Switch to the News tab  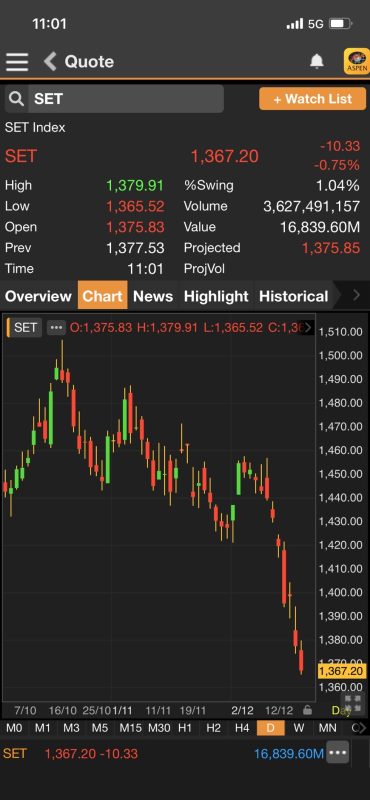point(153,296)
